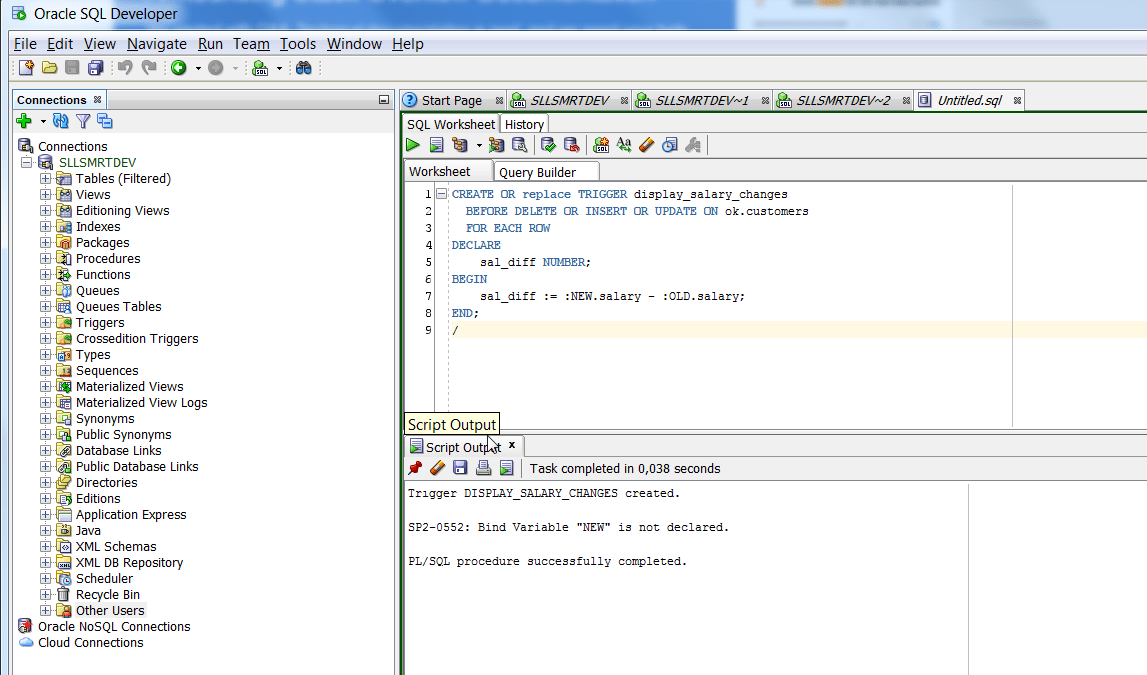This screenshot has height=675, width=1147.
Task: Click the Undo arrow in main toolbar
Action: (x=125, y=68)
